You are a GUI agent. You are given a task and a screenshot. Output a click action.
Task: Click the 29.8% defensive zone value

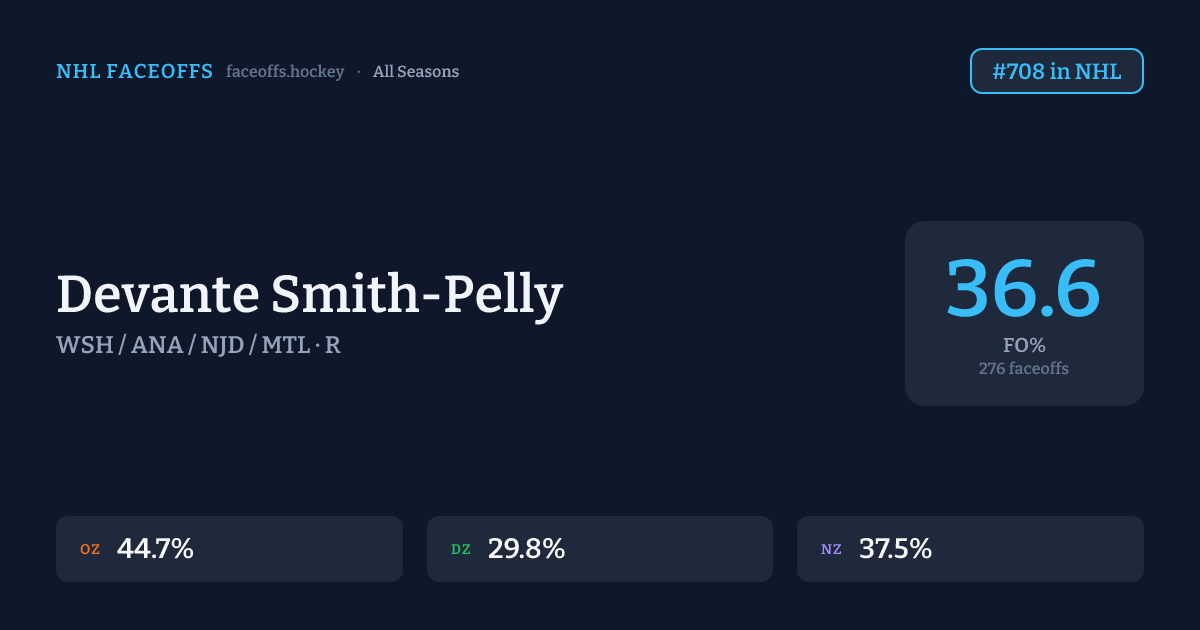point(526,549)
